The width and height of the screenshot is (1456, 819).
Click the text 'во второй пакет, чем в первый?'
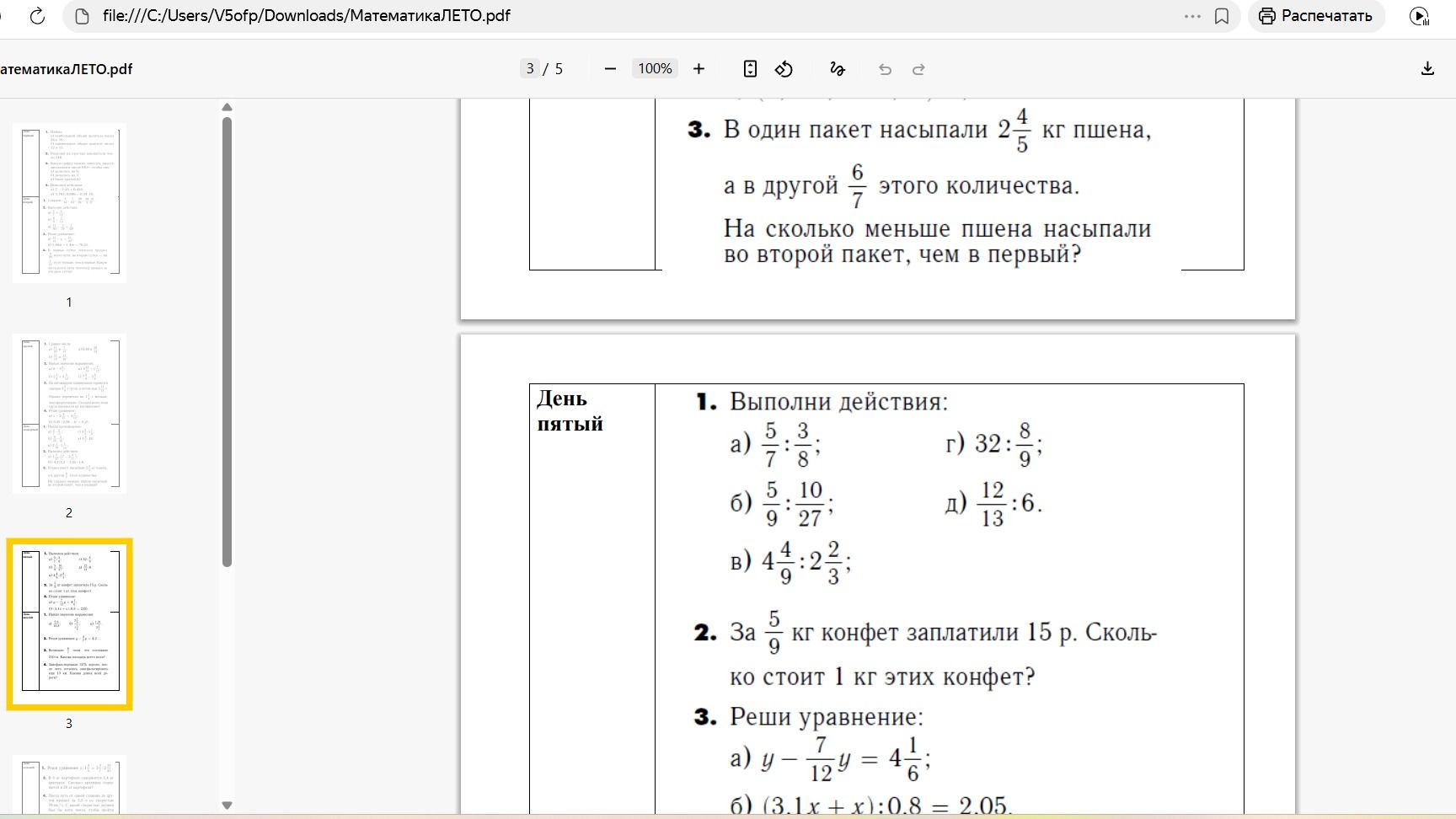(x=902, y=254)
